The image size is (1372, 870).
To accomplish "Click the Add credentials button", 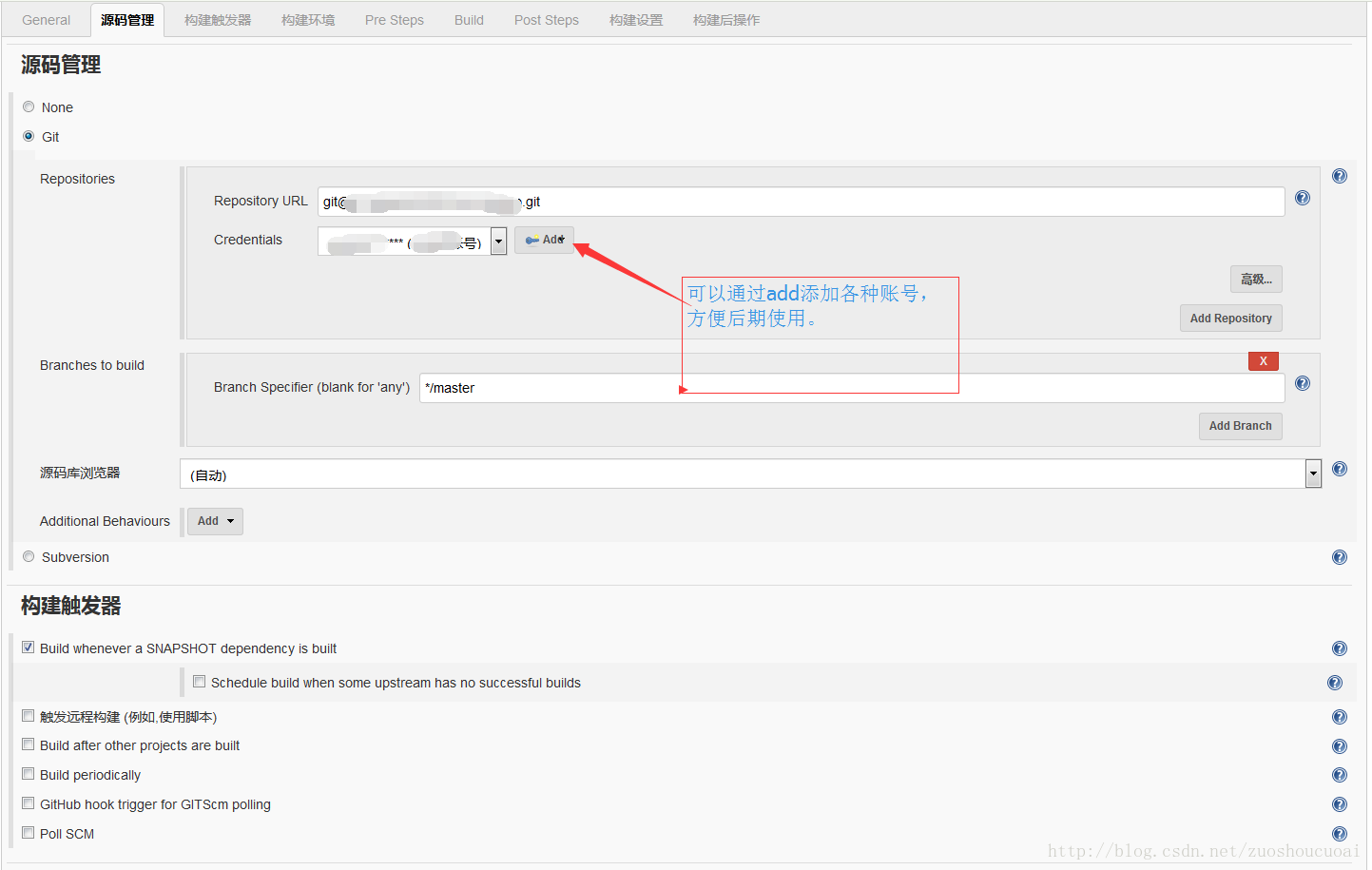I will click(x=544, y=240).
